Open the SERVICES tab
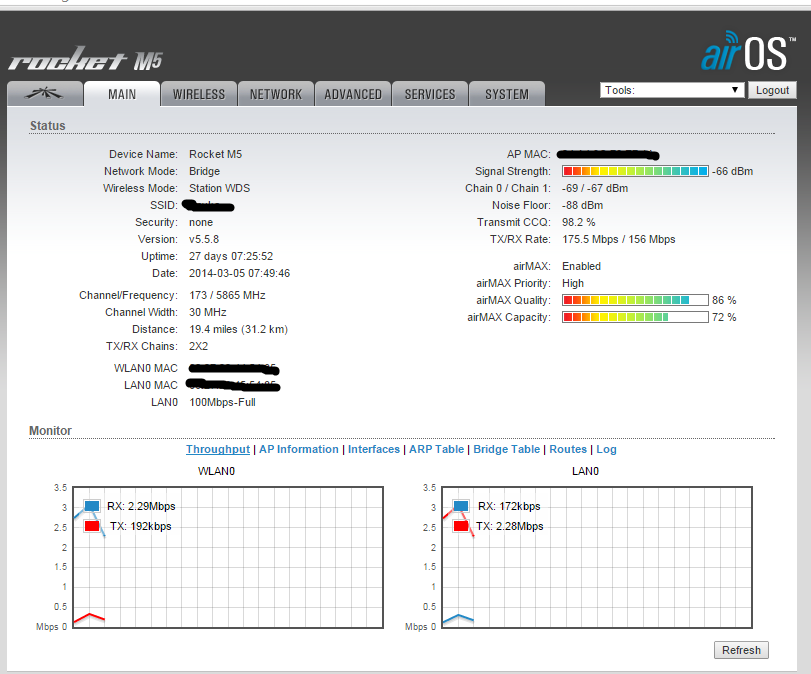The width and height of the screenshot is (811, 674). pos(430,94)
